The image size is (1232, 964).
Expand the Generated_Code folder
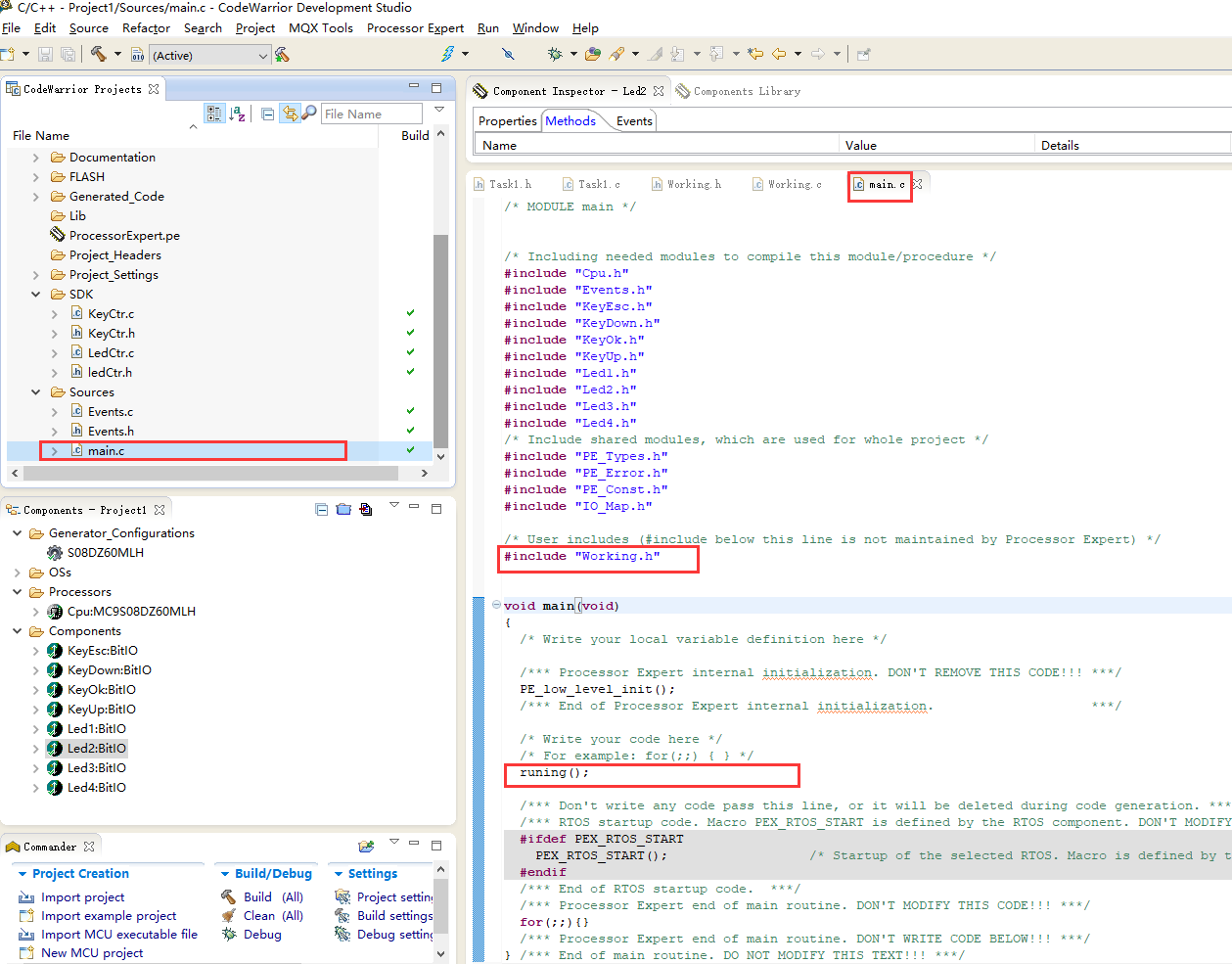click(x=36, y=197)
